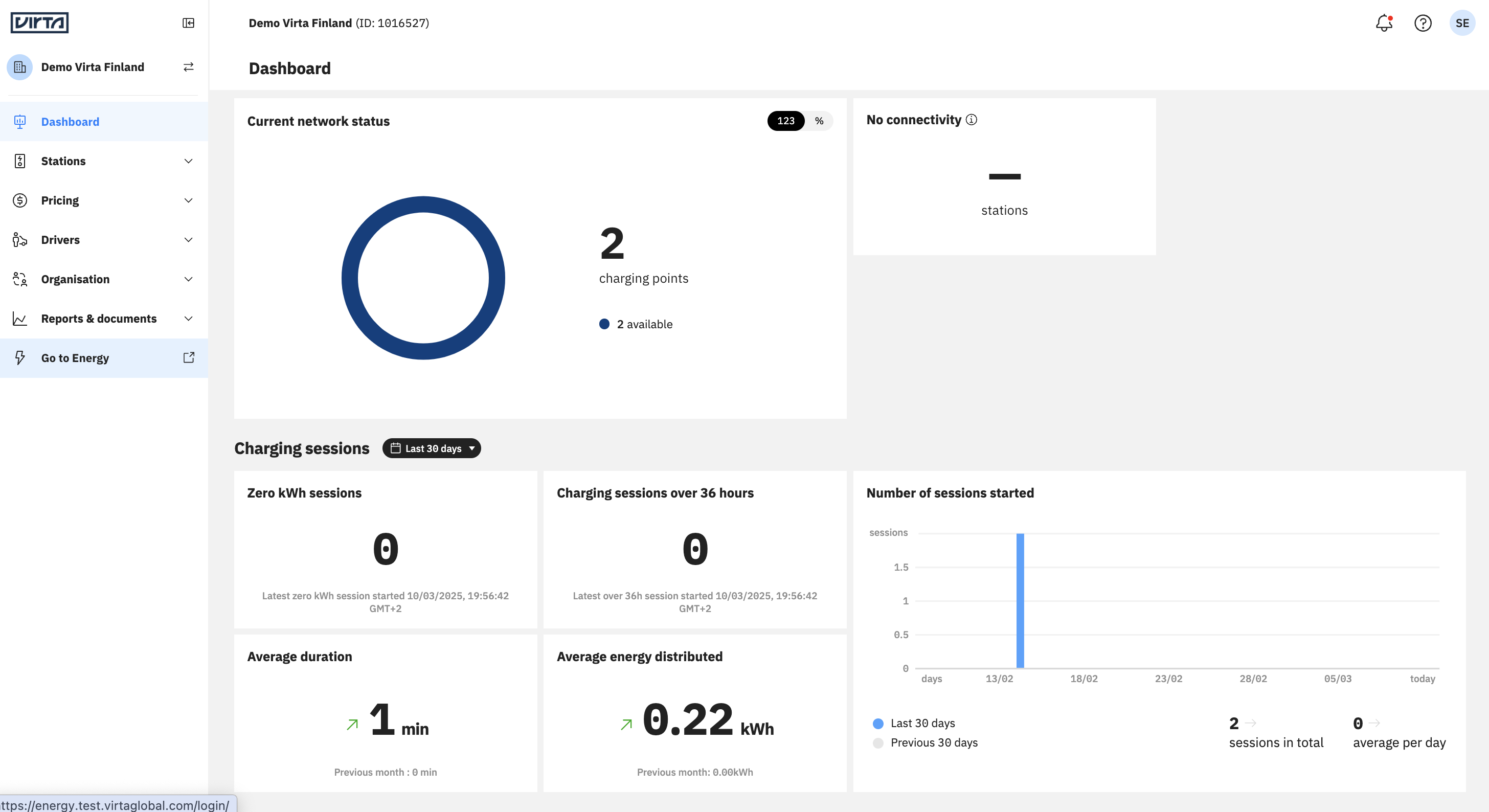Click Demo Virta Finland ID header text

(339, 23)
